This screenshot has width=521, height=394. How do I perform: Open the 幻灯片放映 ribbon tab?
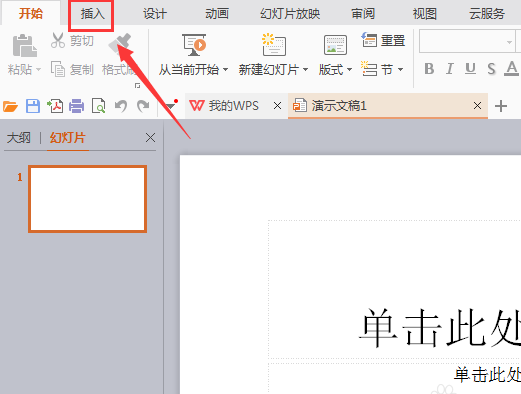coord(290,14)
